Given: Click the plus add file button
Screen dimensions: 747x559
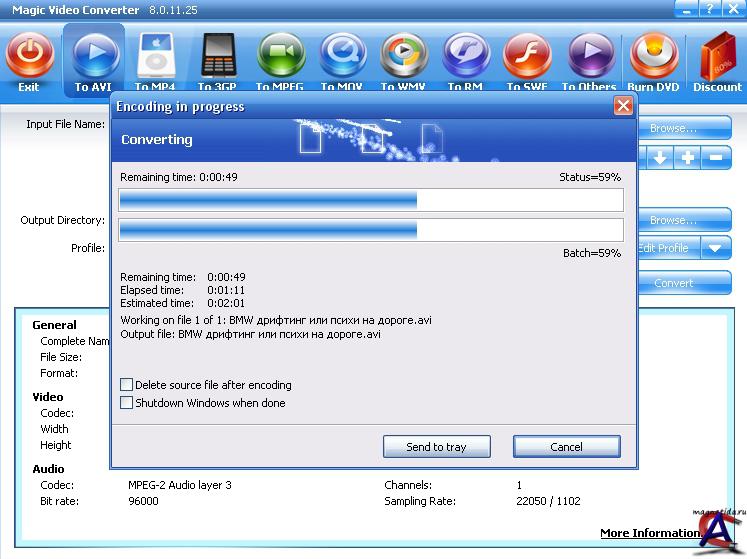Looking at the screenshot, I should click(x=688, y=158).
